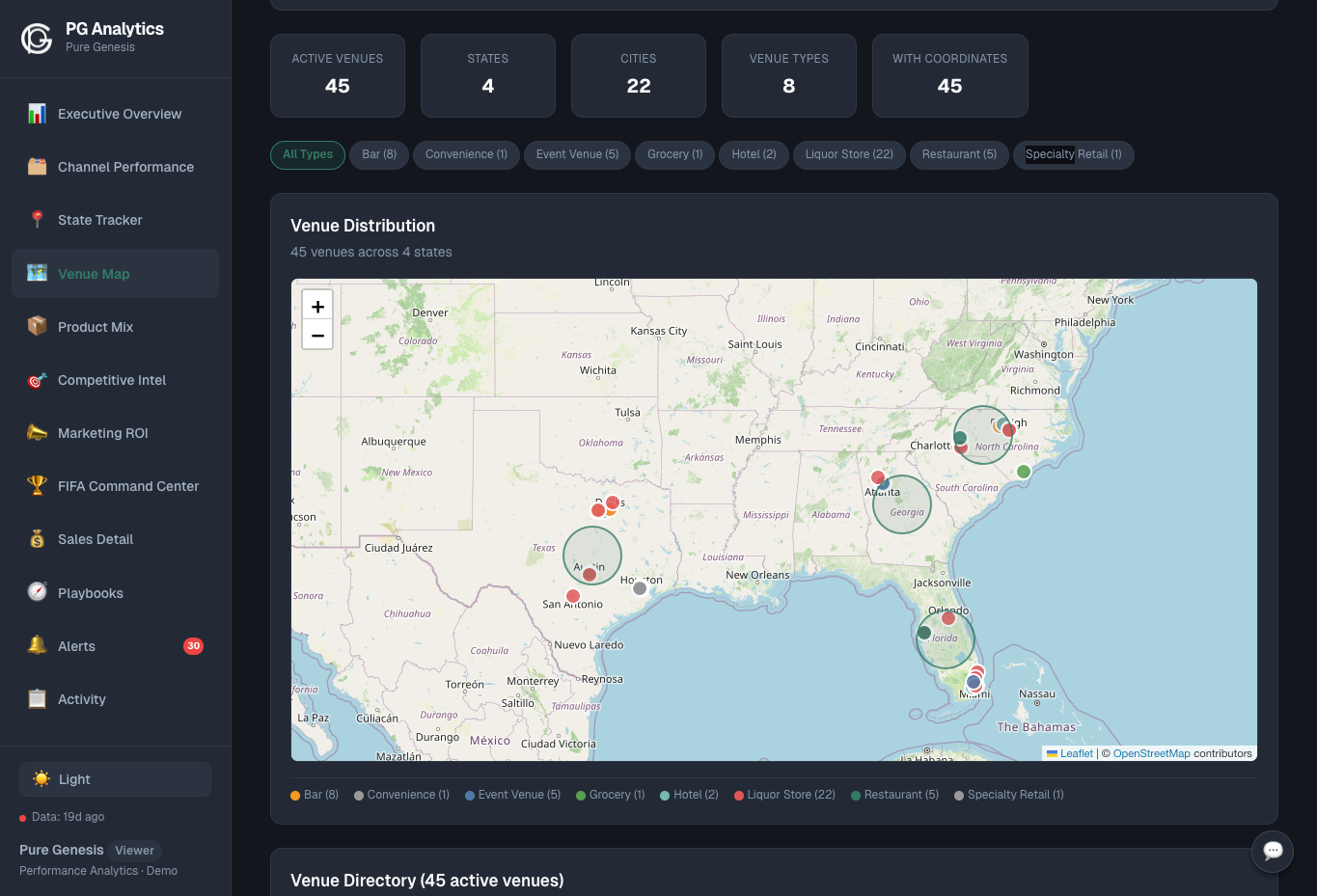The width and height of the screenshot is (1317, 896).
Task: Click the Executive Overview bar chart icon
Action: pos(37,114)
